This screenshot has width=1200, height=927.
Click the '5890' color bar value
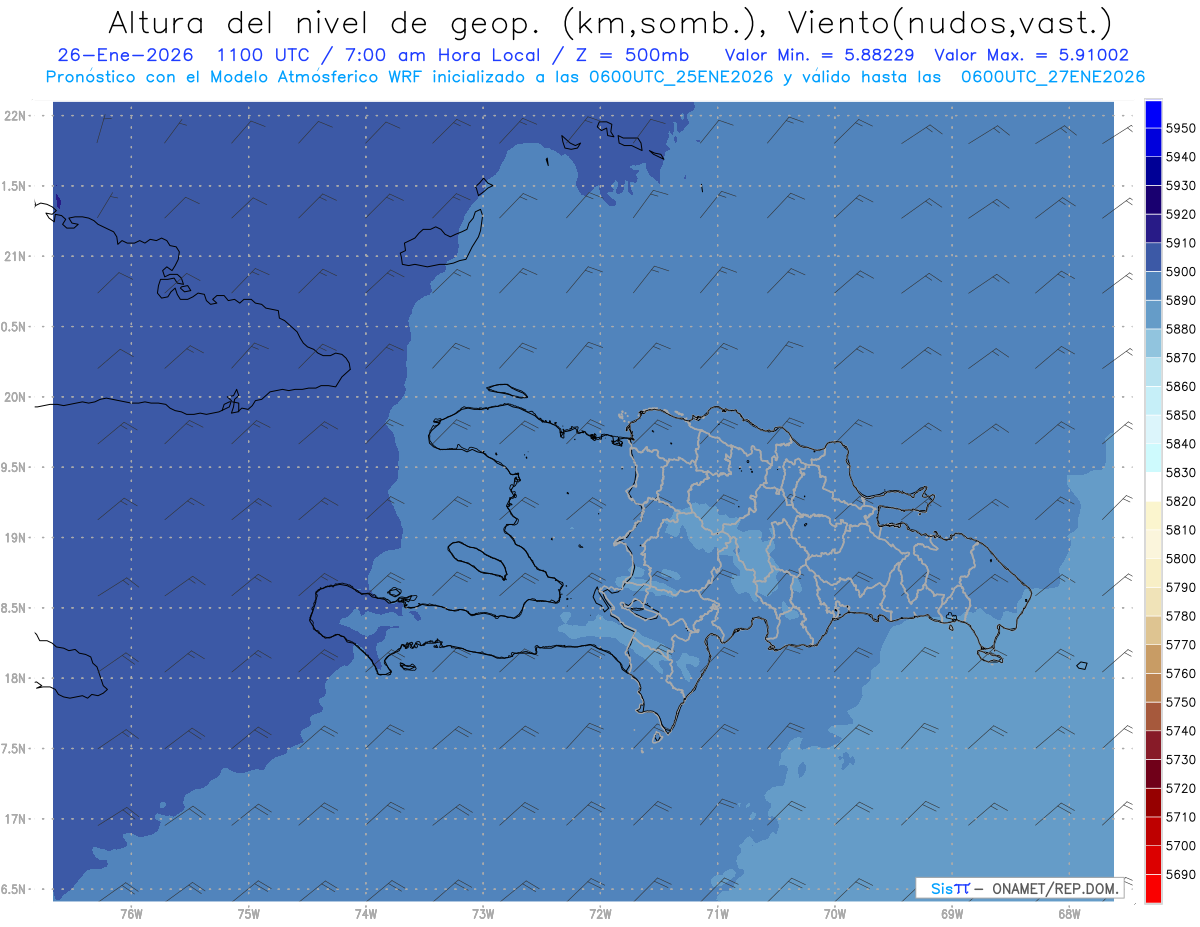[1181, 300]
